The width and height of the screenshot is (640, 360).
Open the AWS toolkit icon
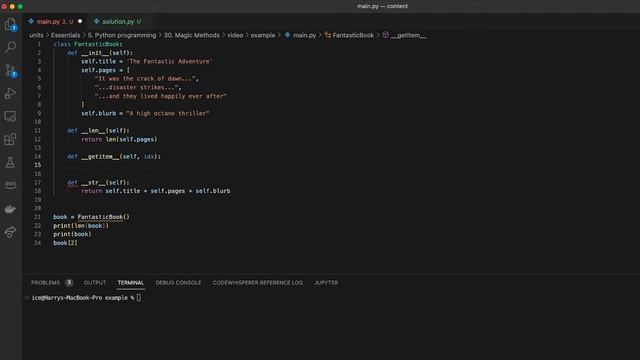coord(11,185)
